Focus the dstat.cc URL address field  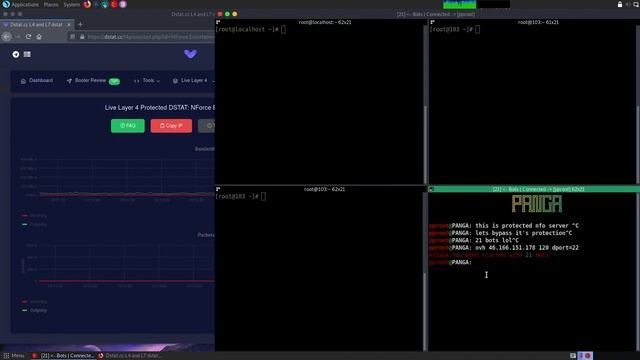pyautogui.click(x=150, y=37)
